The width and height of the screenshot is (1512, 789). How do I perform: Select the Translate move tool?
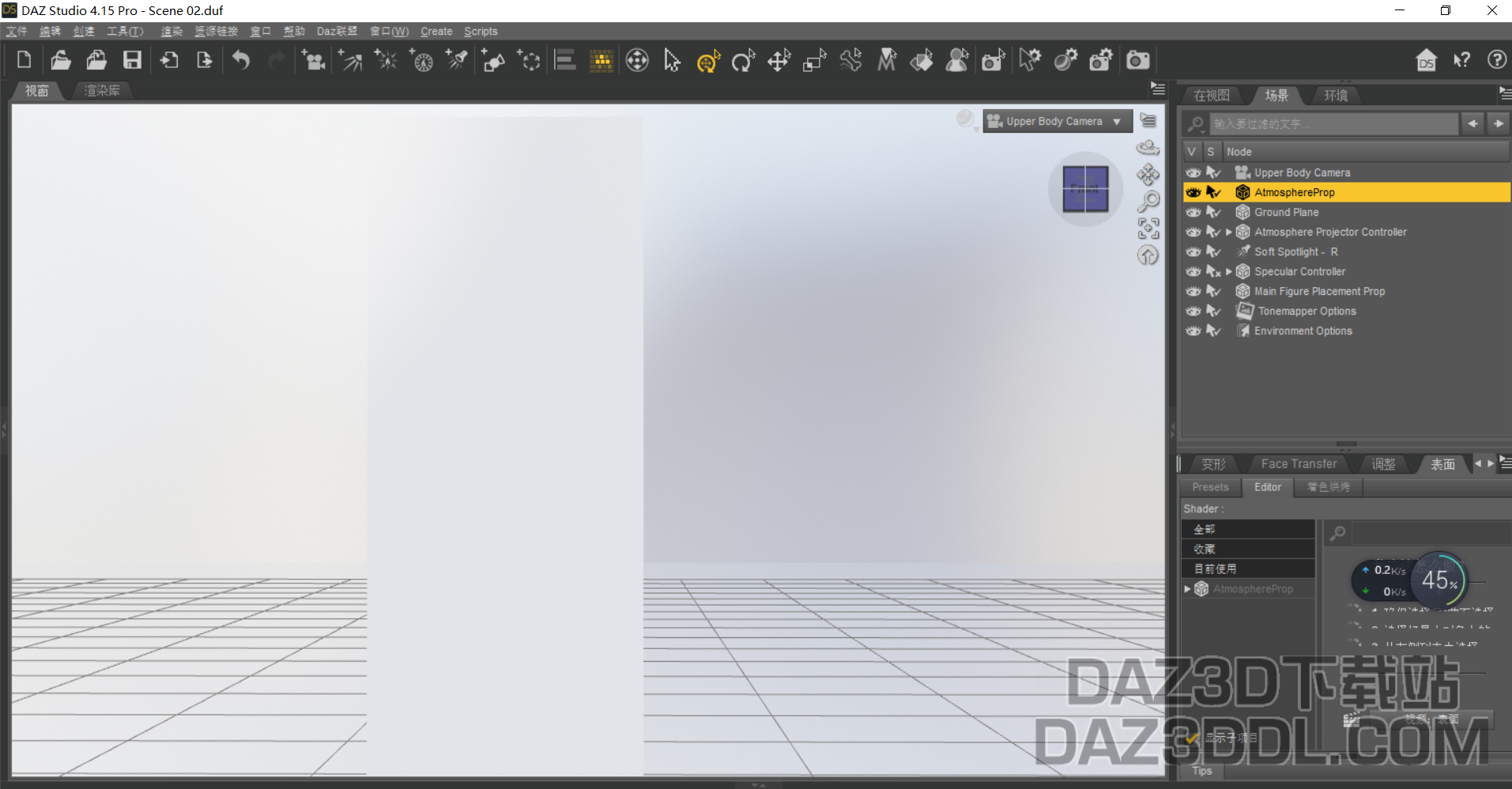(x=779, y=61)
